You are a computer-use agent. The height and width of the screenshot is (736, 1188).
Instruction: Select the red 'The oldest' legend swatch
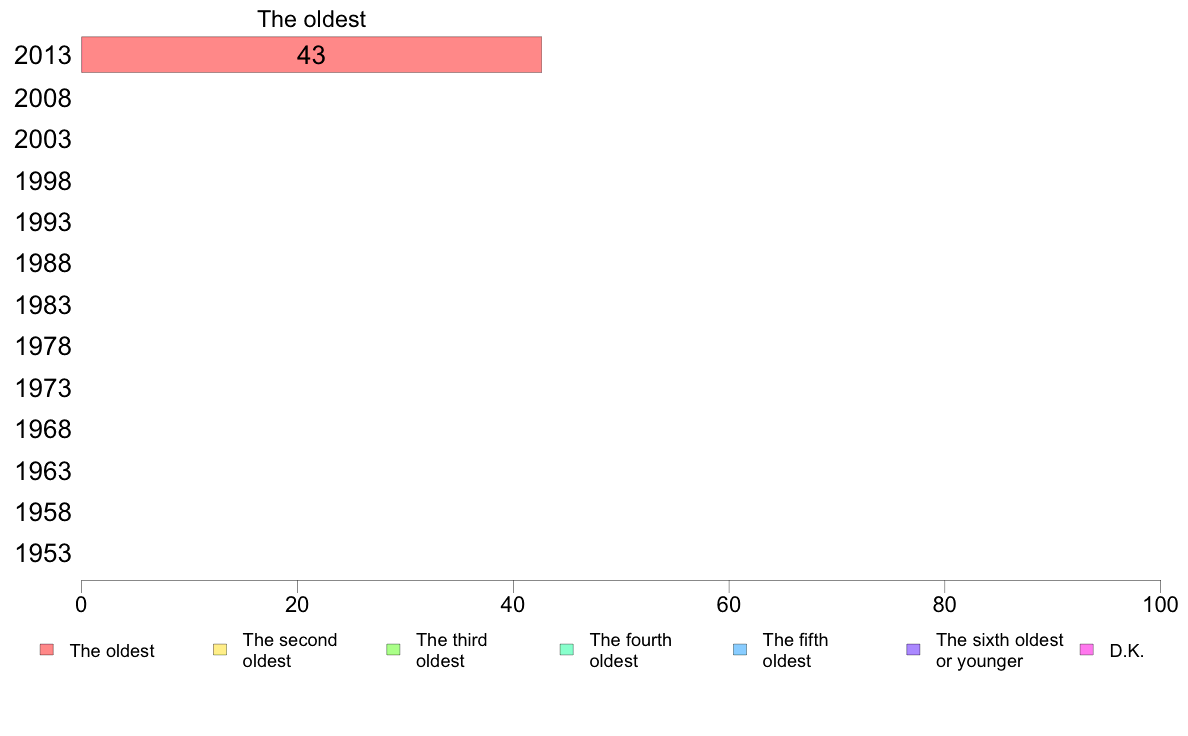point(47,650)
